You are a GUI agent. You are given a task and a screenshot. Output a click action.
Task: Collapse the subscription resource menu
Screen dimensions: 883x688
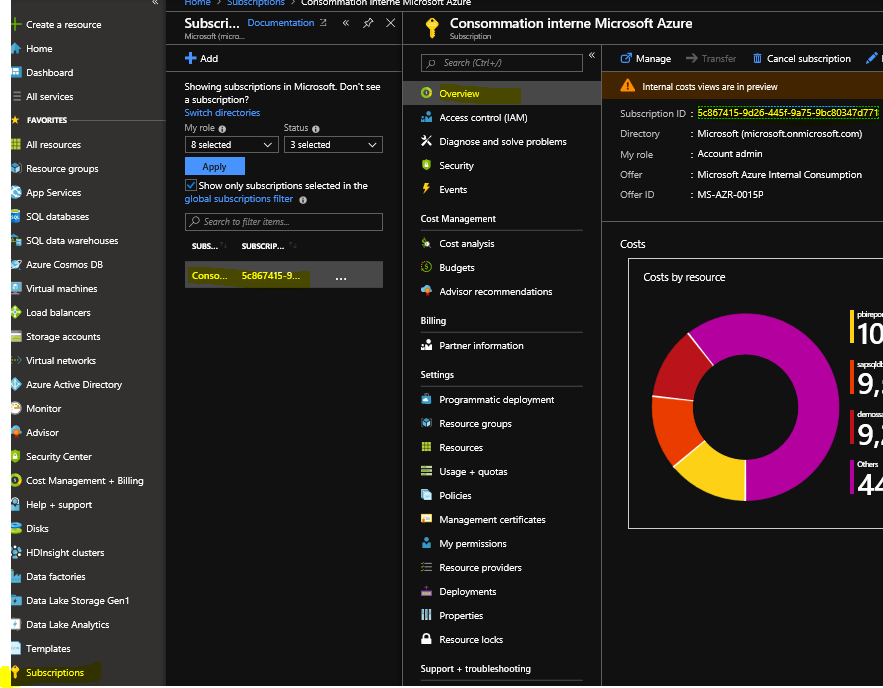tap(592, 55)
